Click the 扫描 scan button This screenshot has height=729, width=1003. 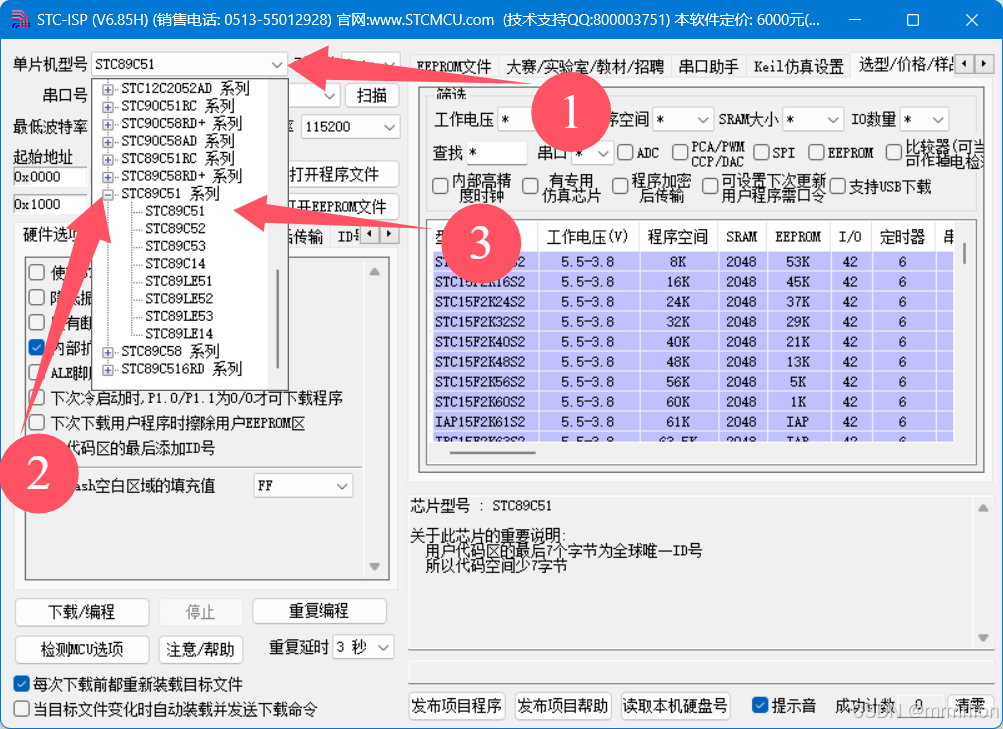coord(372,95)
